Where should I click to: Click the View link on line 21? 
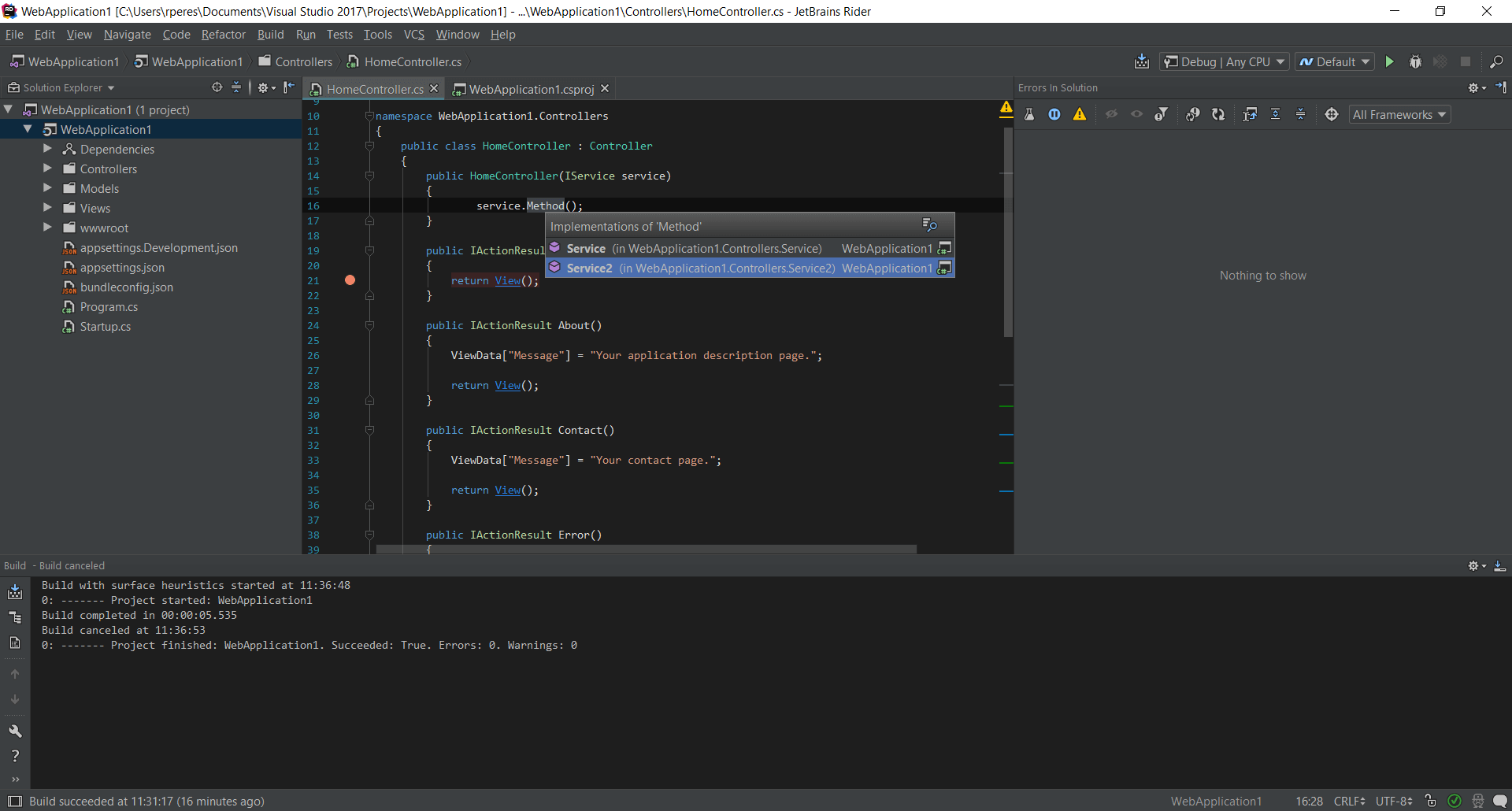coord(507,280)
